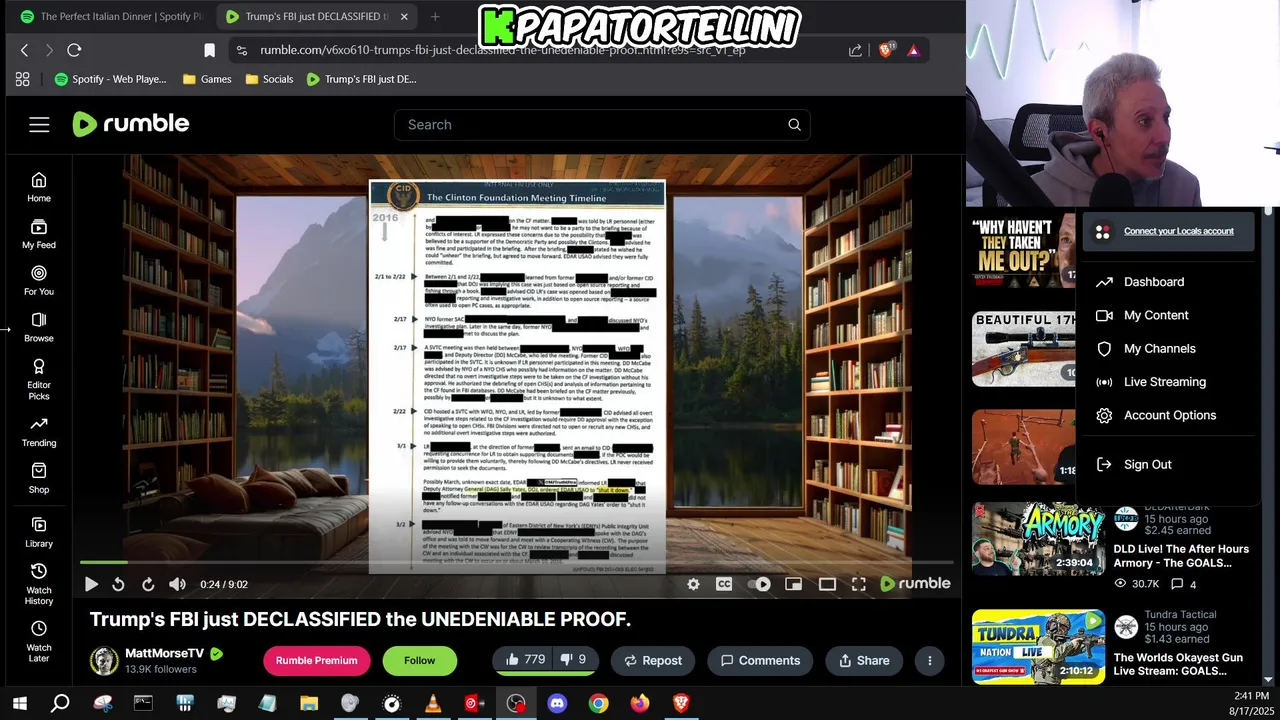Rewind the video with back arrow
This screenshot has height=720, width=1280.
click(x=118, y=584)
